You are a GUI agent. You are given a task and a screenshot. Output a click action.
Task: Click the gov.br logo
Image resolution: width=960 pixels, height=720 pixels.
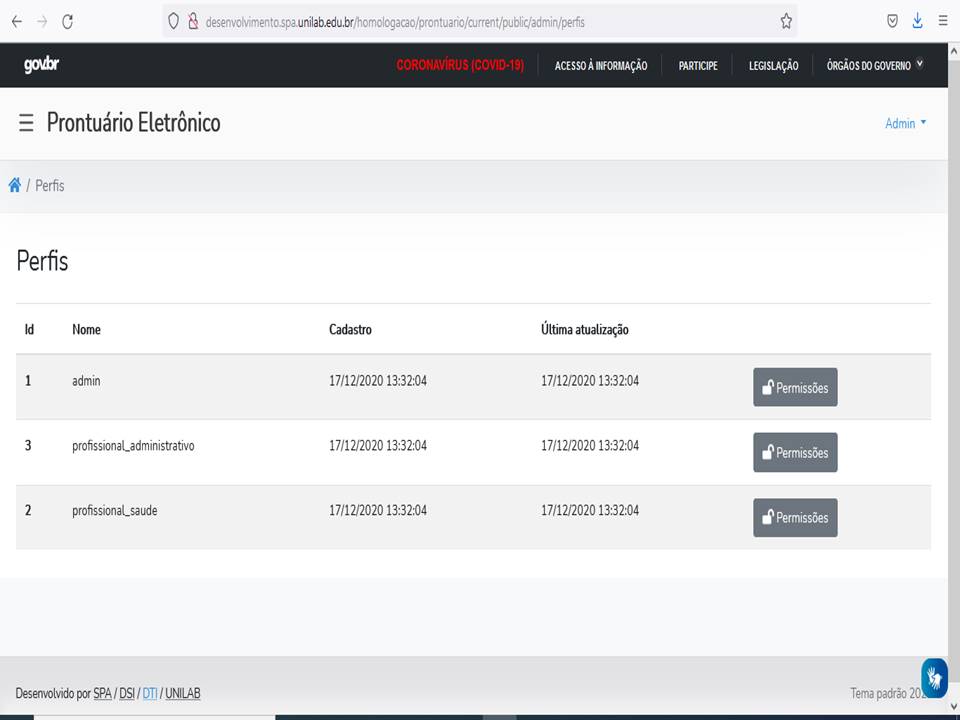pos(41,65)
